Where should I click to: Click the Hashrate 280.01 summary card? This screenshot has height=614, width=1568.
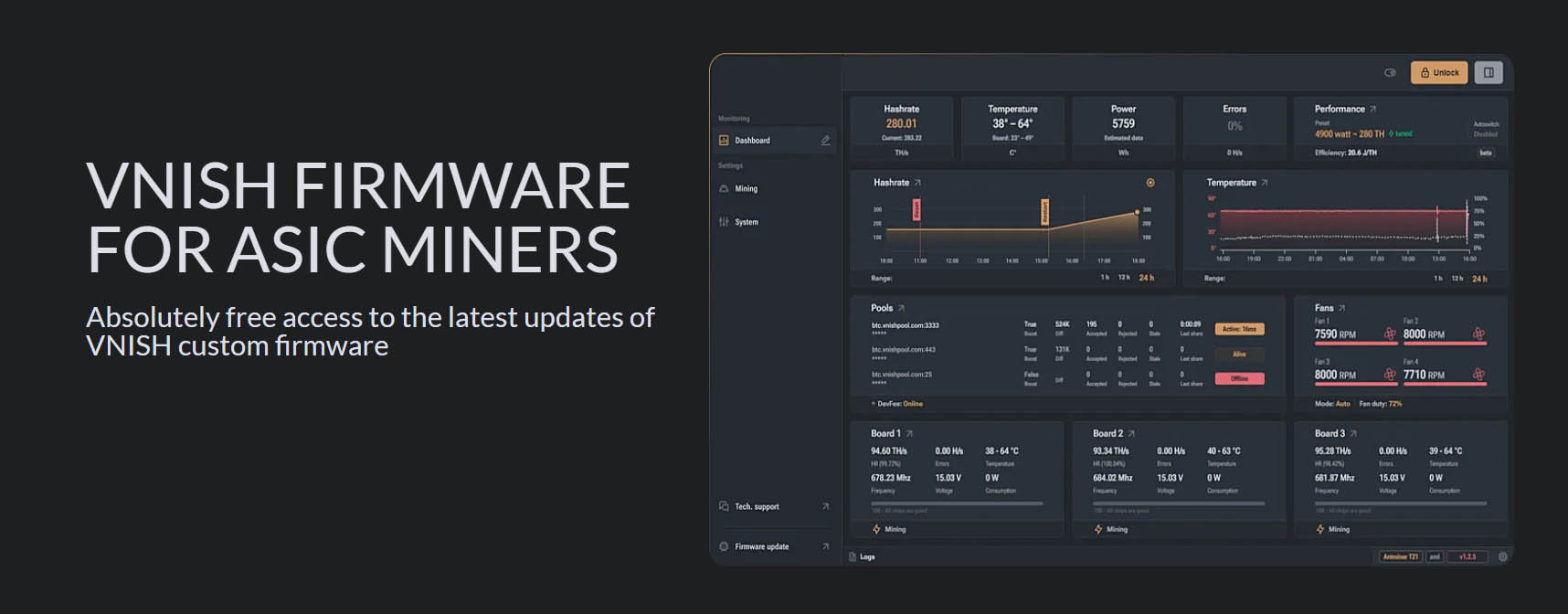(902, 128)
